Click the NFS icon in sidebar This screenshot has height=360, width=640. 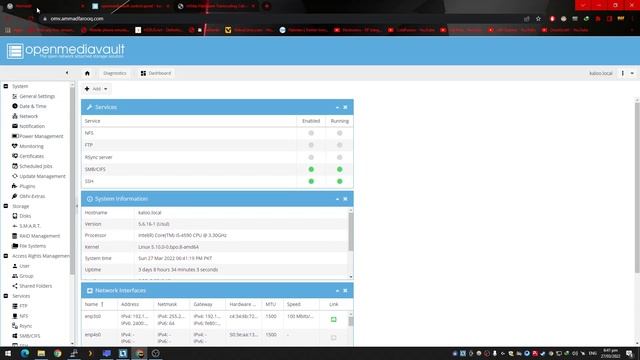15,316
